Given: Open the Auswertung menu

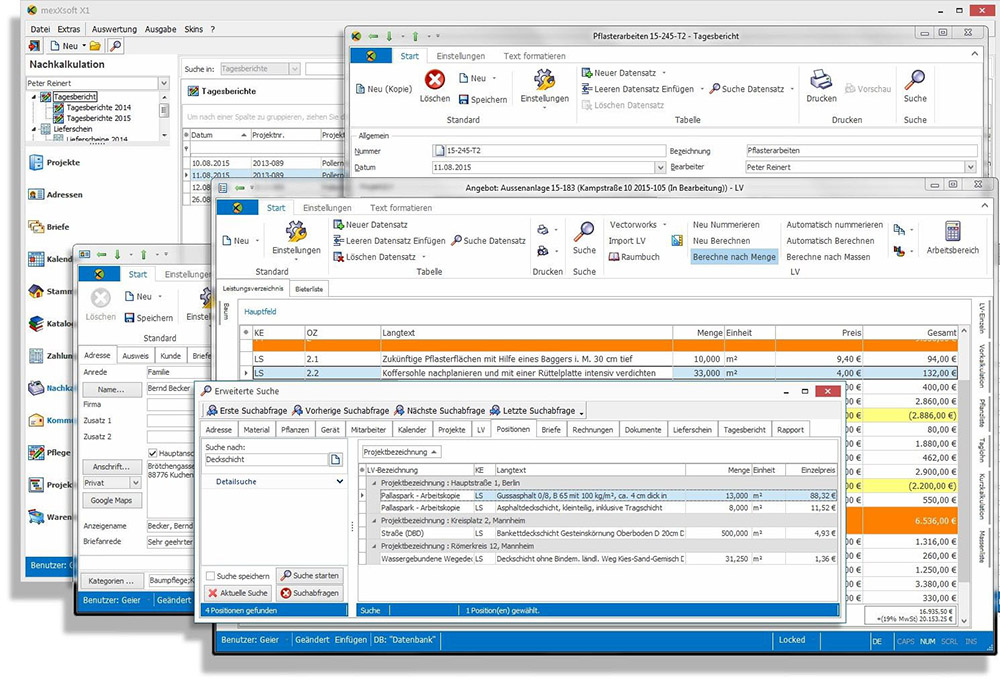Looking at the screenshot, I should (x=114, y=30).
